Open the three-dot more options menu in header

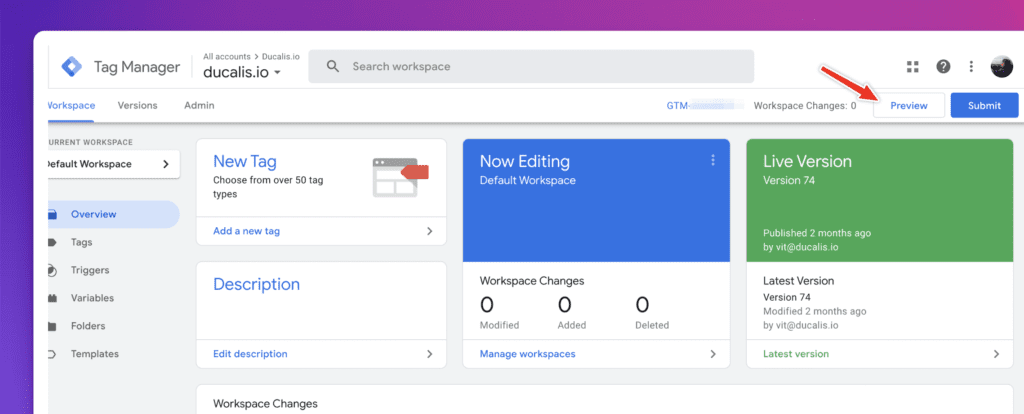point(971,67)
